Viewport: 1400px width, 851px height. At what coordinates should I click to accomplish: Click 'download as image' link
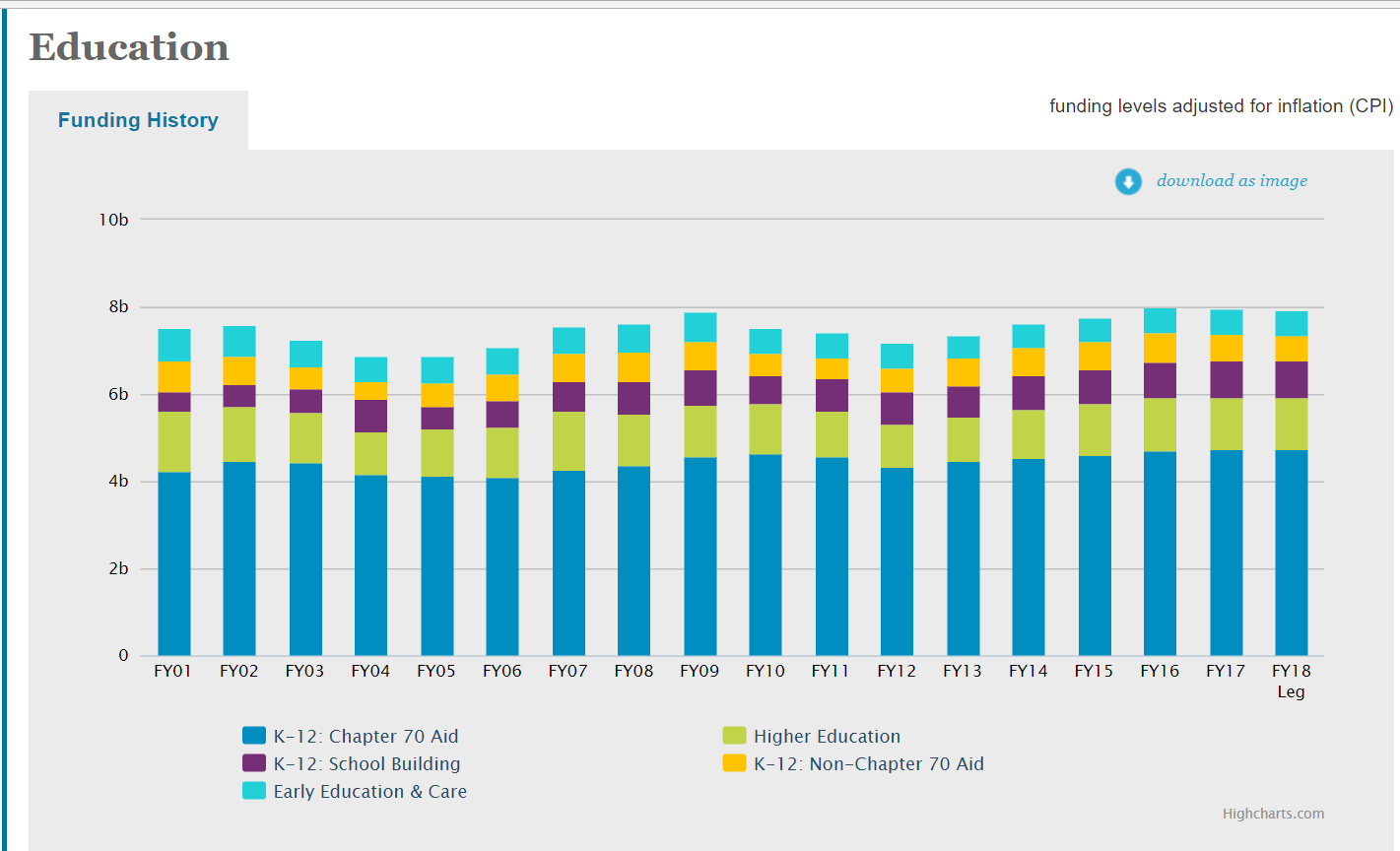(x=1232, y=180)
